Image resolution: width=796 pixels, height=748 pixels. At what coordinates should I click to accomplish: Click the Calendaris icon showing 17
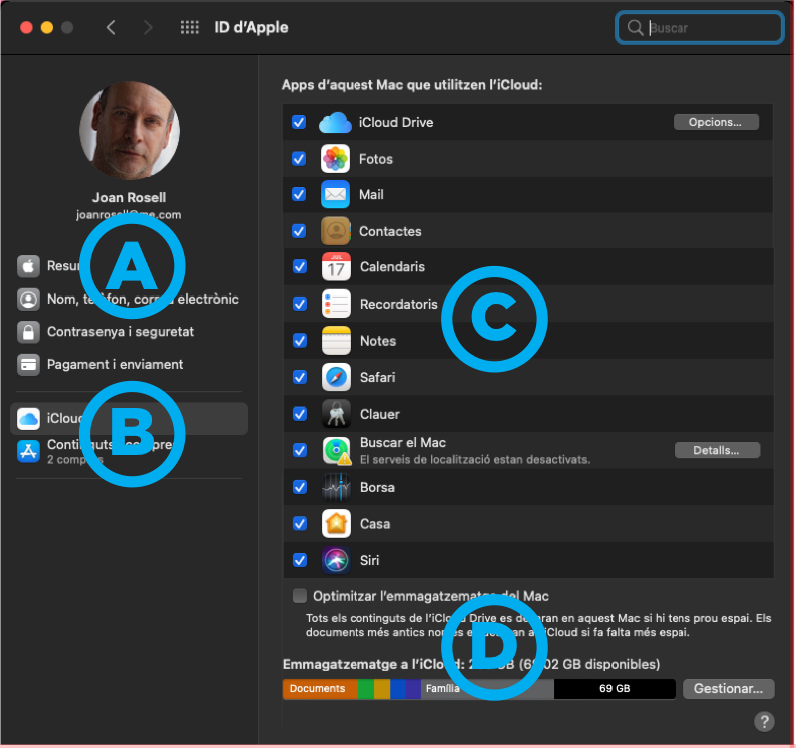pos(336,267)
